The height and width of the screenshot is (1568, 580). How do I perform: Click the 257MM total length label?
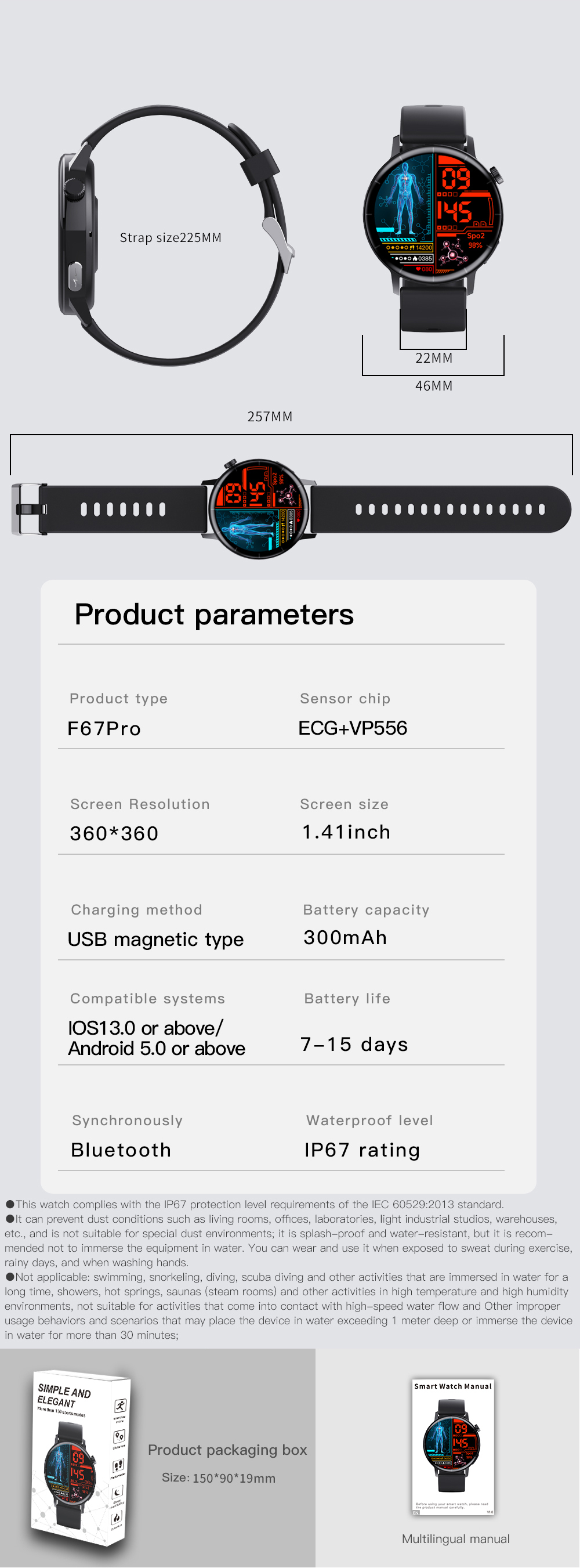tap(270, 417)
